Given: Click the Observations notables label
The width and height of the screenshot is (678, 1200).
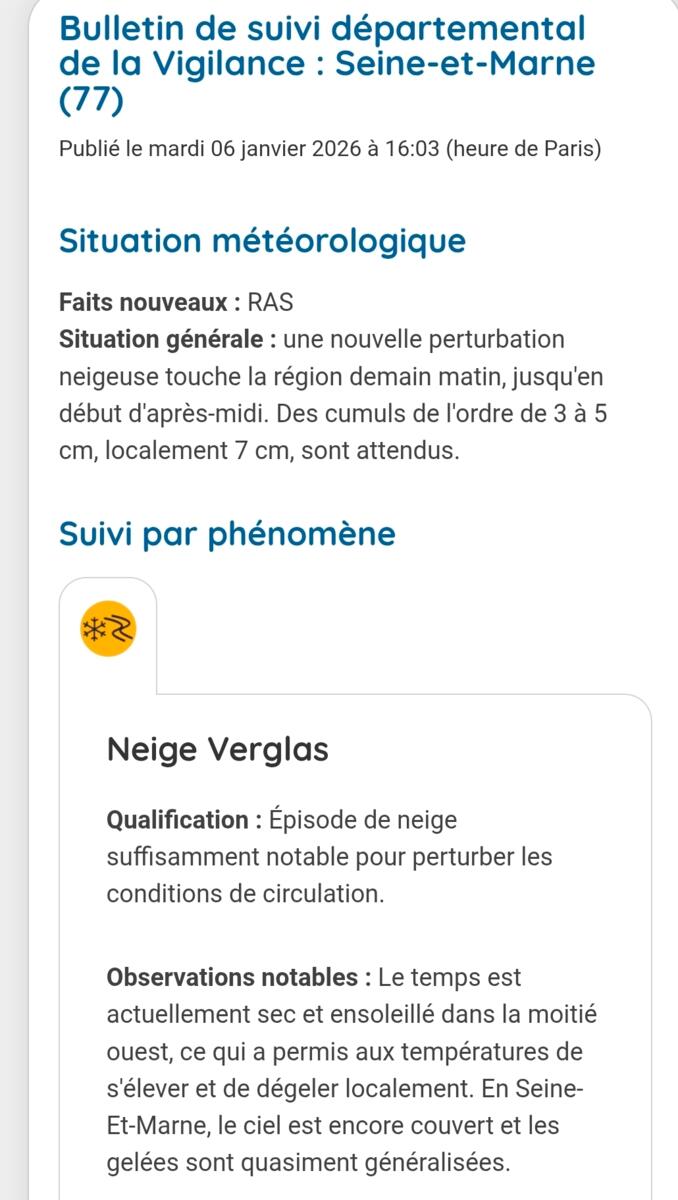Looking at the screenshot, I should click(232, 976).
